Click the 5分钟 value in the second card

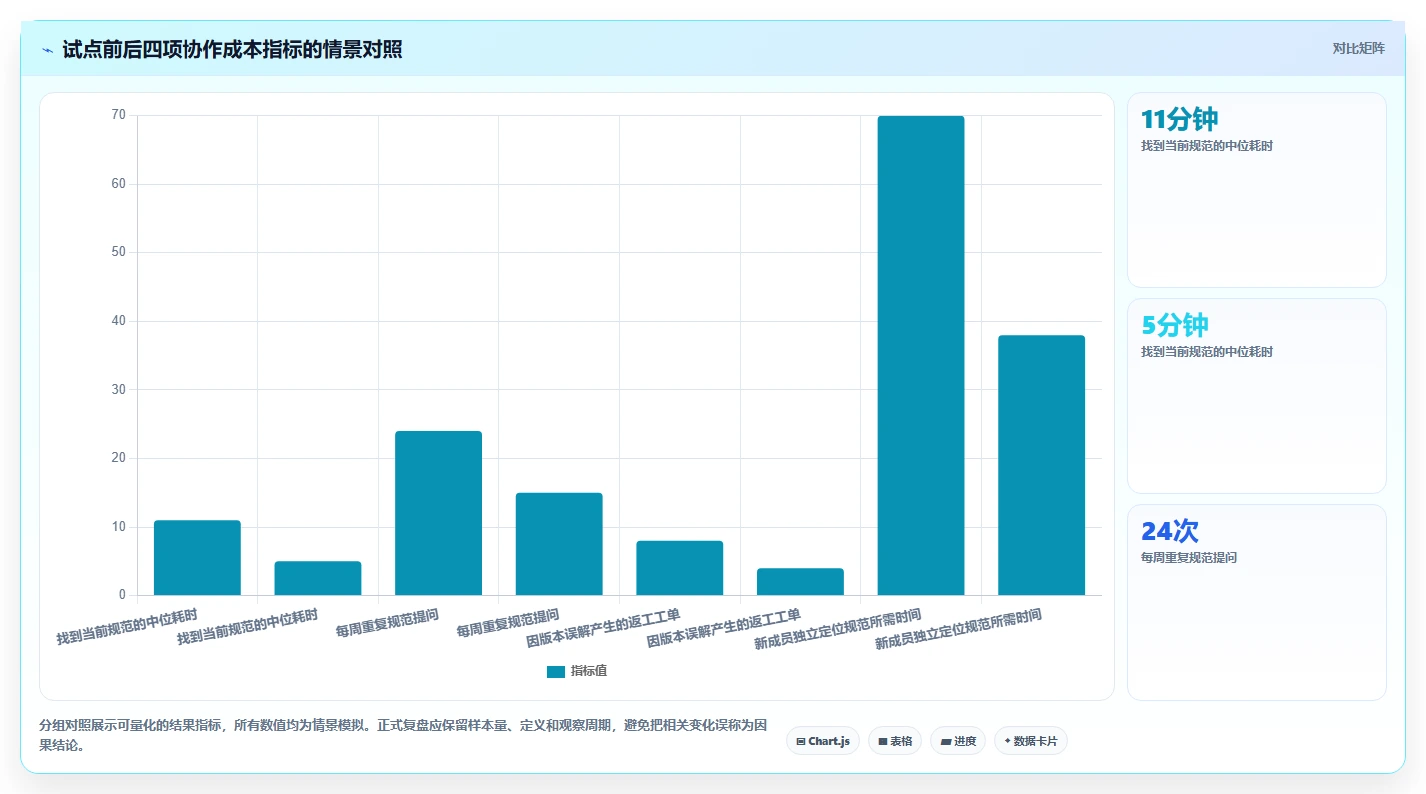point(1175,325)
